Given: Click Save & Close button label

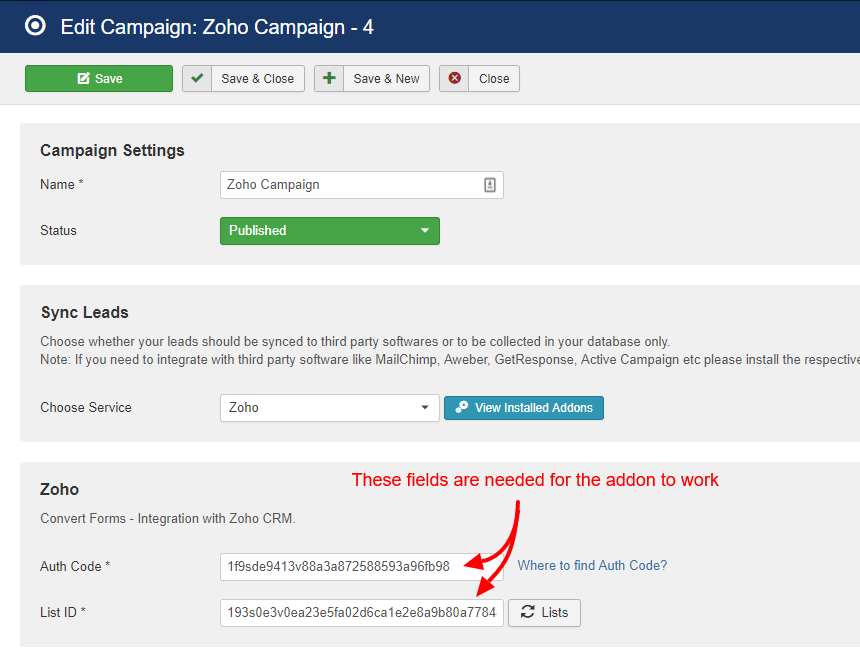Looking at the screenshot, I should pos(258,78).
